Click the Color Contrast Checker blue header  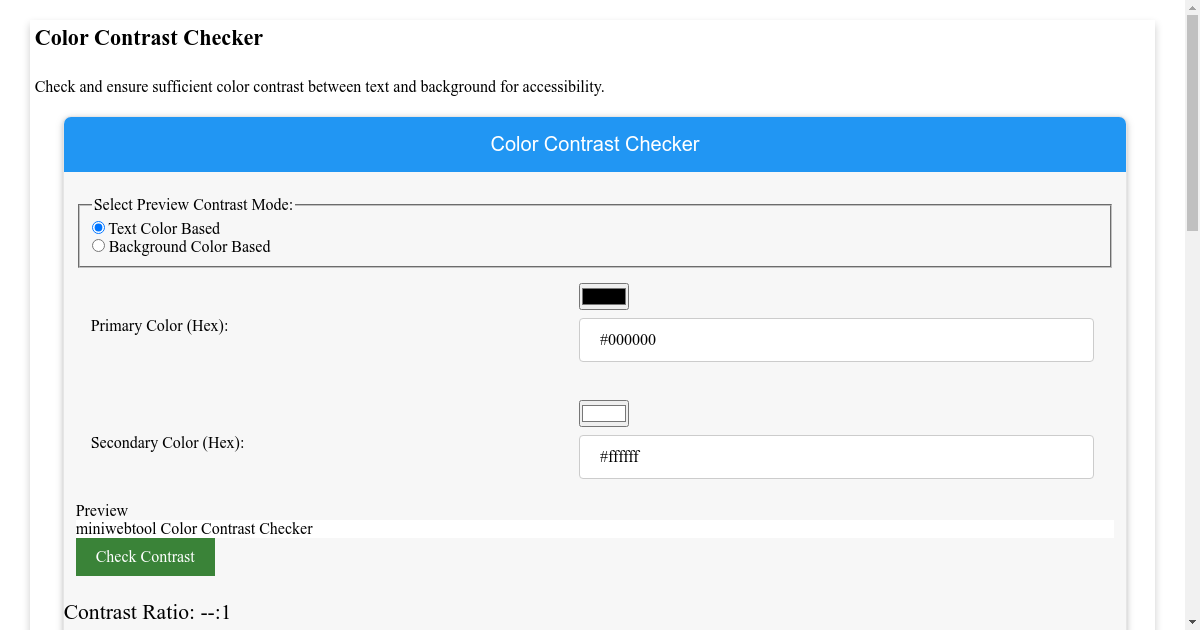coord(594,144)
